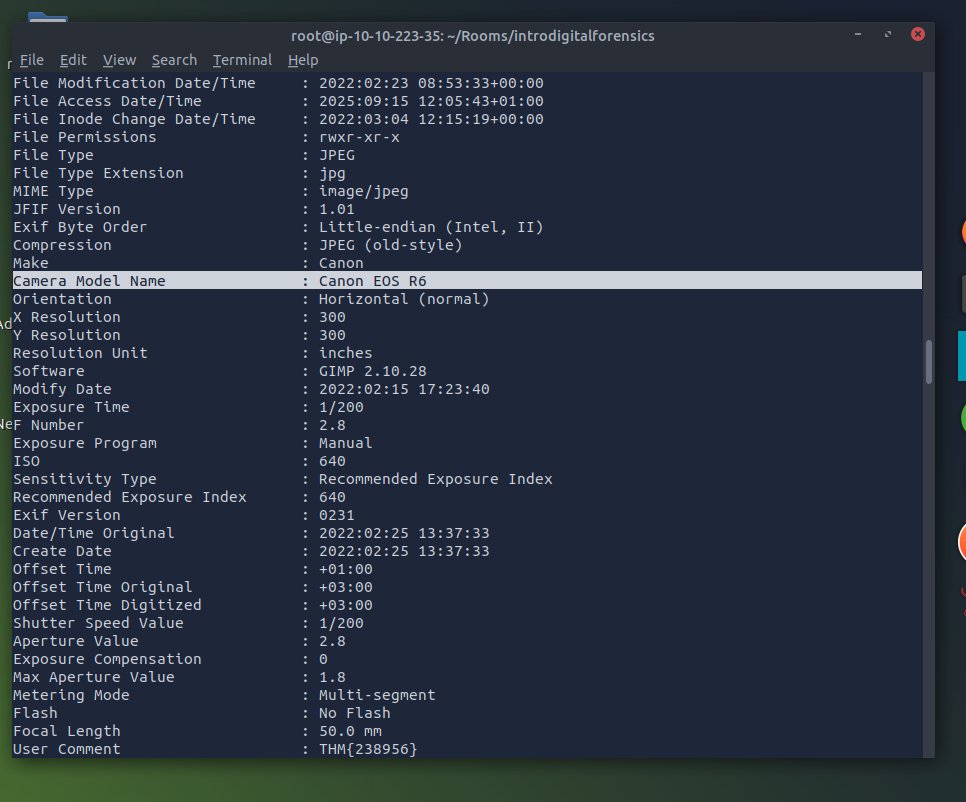Open the File menu
The image size is (966, 802).
[31, 60]
